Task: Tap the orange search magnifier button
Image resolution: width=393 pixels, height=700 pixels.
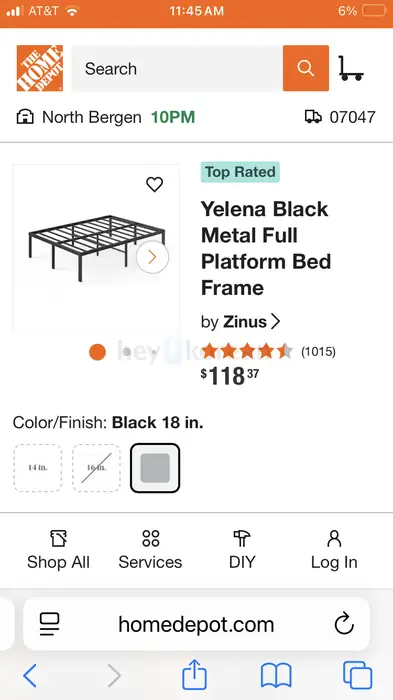Action: 306,68
